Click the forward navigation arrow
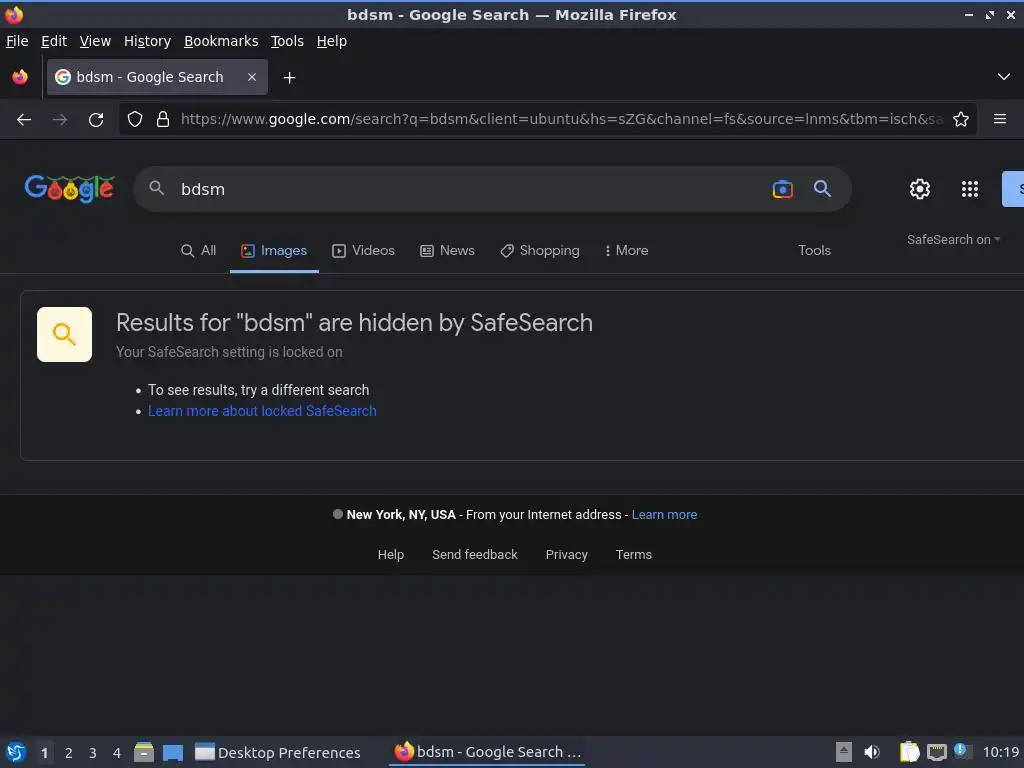Image resolution: width=1024 pixels, height=768 pixels. tap(59, 120)
